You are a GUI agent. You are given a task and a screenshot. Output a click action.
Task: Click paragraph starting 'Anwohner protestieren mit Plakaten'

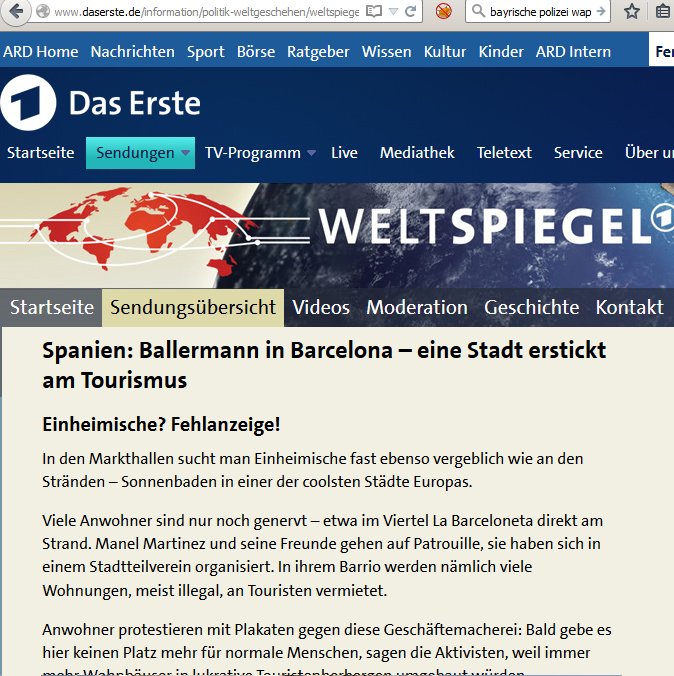[x=326, y=651]
